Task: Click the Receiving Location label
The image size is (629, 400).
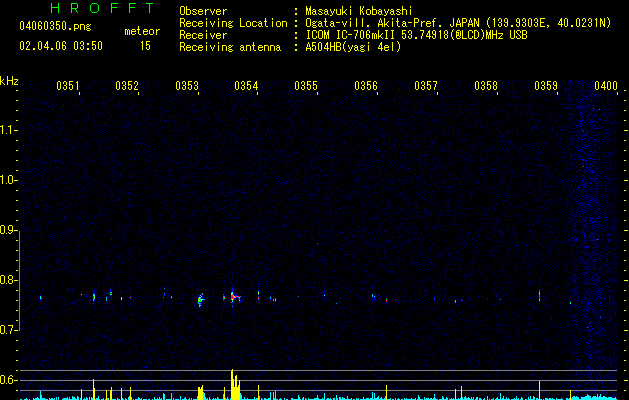Action: [233, 23]
